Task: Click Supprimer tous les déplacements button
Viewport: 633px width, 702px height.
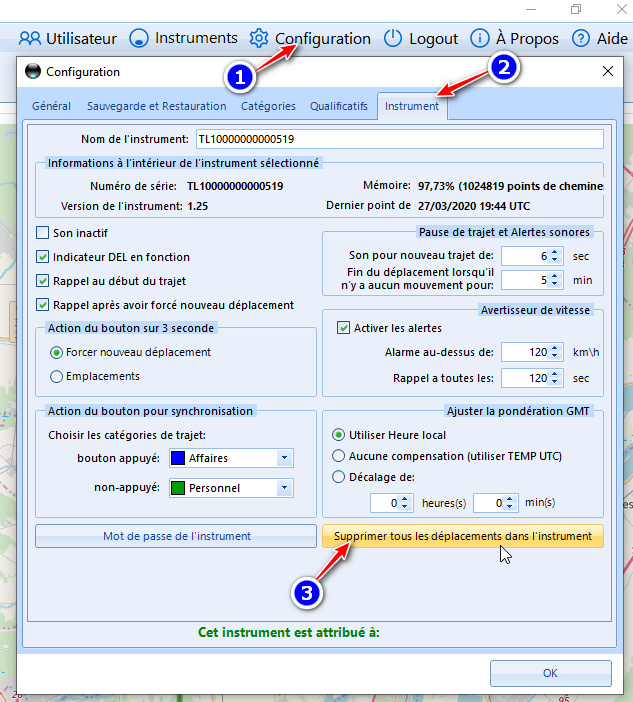Action: pyautogui.click(x=463, y=536)
